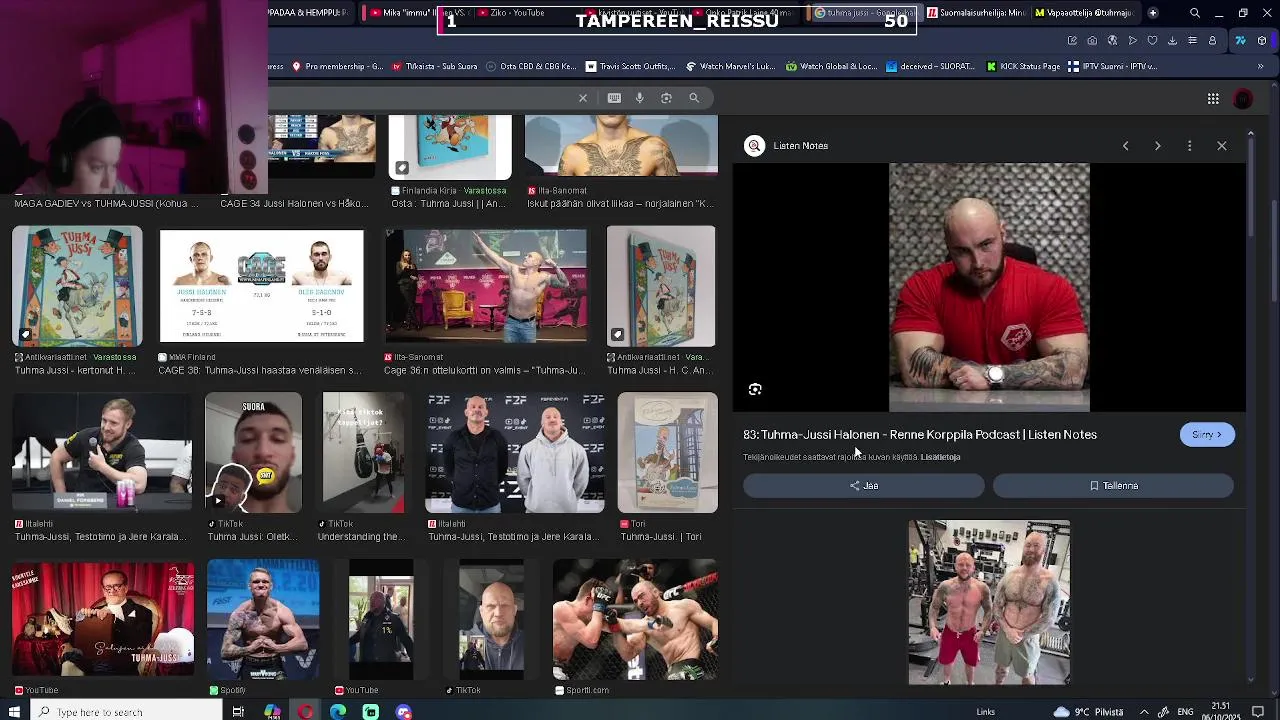1280x720 pixels.
Task: Open the Travis Scott Outfits bookmark
Action: pyautogui.click(x=631, y=67)
